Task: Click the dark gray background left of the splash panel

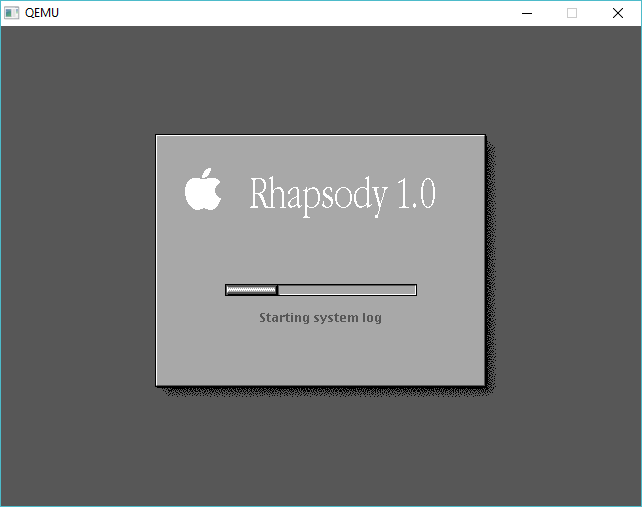Action: click(x=78, y=260)
